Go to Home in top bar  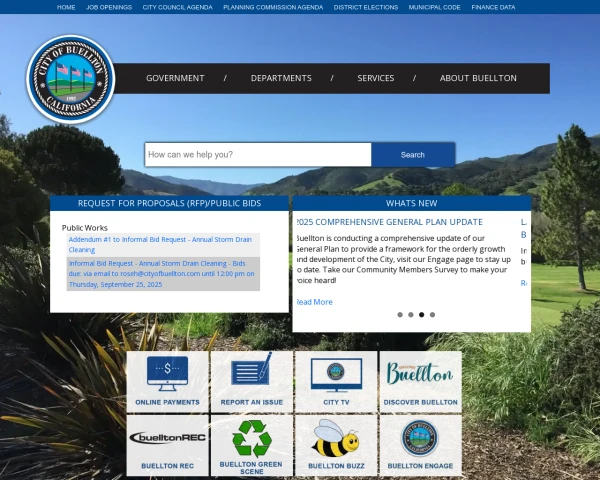[x=66, y=7]
